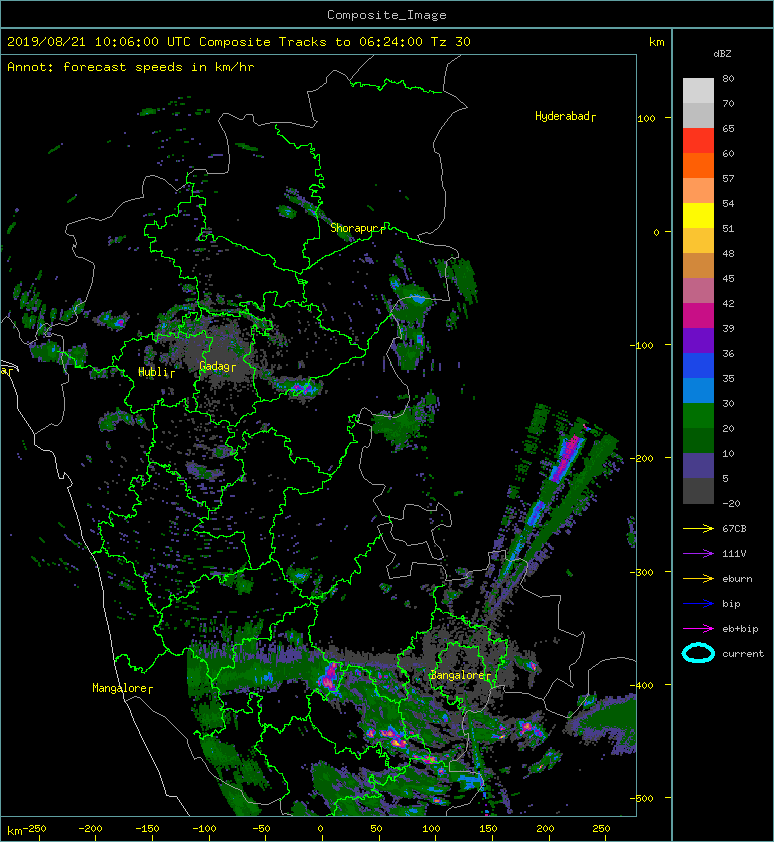Click the 2019/08/21 10:06:00 UTC timestamp
This screenshot has height=842, width=774.
click(99, 42)
